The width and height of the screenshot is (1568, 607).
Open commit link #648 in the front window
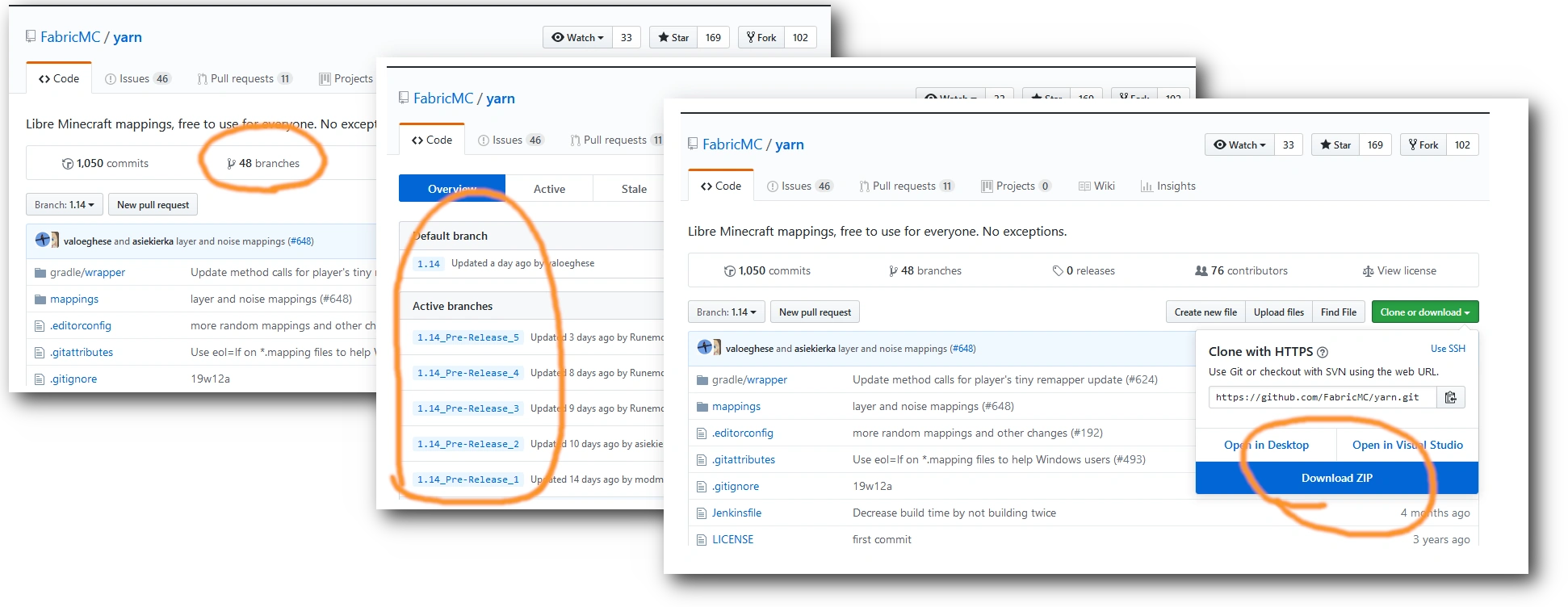[962, 349]
